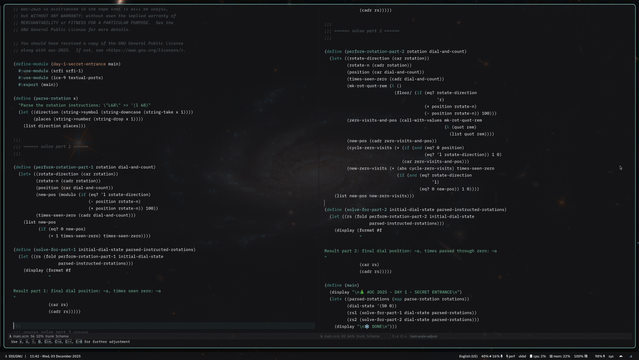Click '(define (perform-rotation-part-2' definition line

(395, 51)
